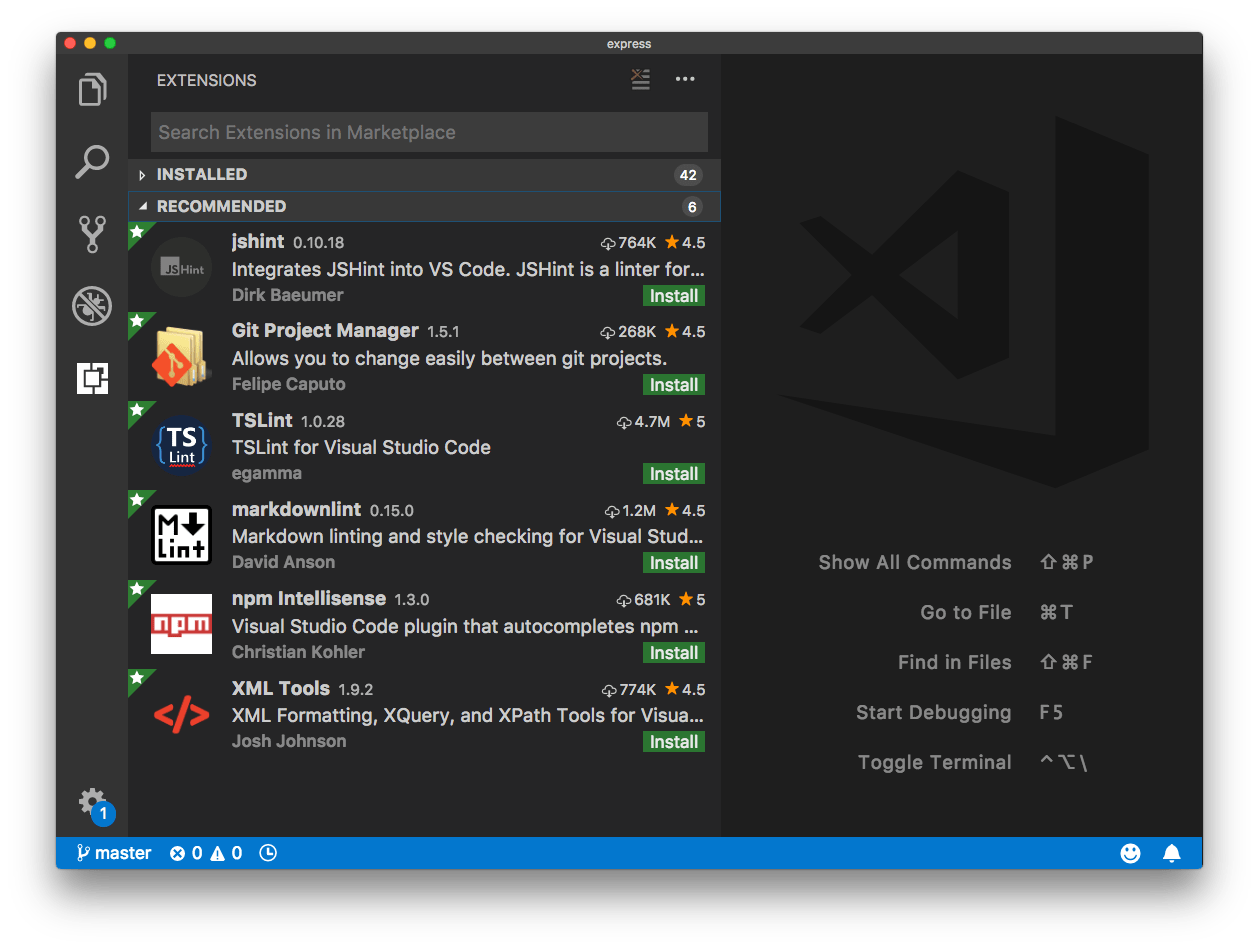Click the EXTENSIONS panel title
Viewport: 1259px width, 949px height.
(x=207, y=80)
